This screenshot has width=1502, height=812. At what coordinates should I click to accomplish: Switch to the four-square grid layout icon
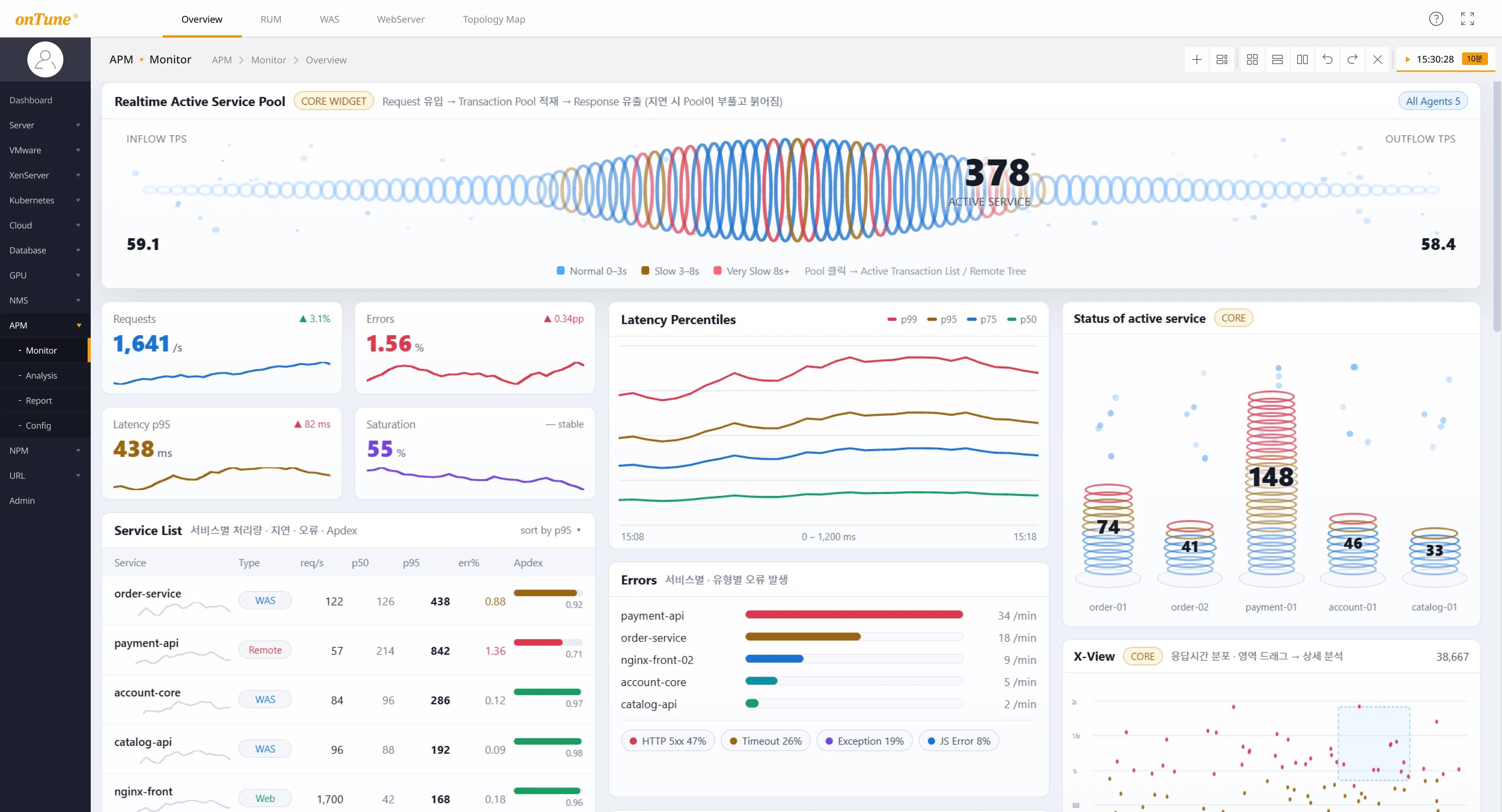pos(1252,59)
